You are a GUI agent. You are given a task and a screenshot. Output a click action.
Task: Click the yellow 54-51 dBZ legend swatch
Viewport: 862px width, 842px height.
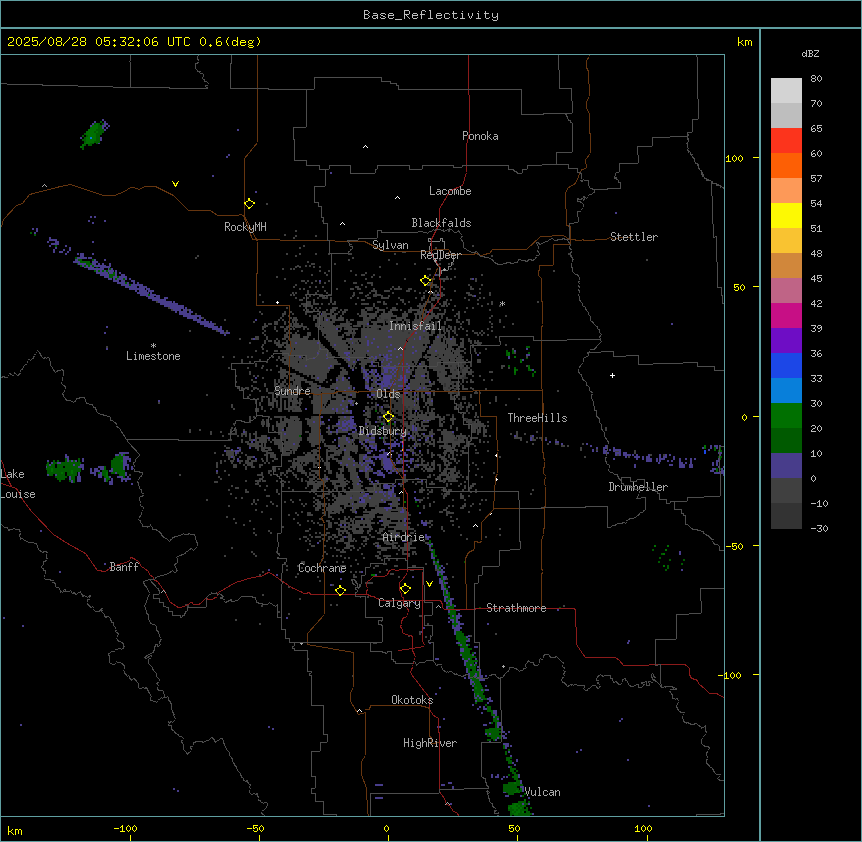click(786, 215)
